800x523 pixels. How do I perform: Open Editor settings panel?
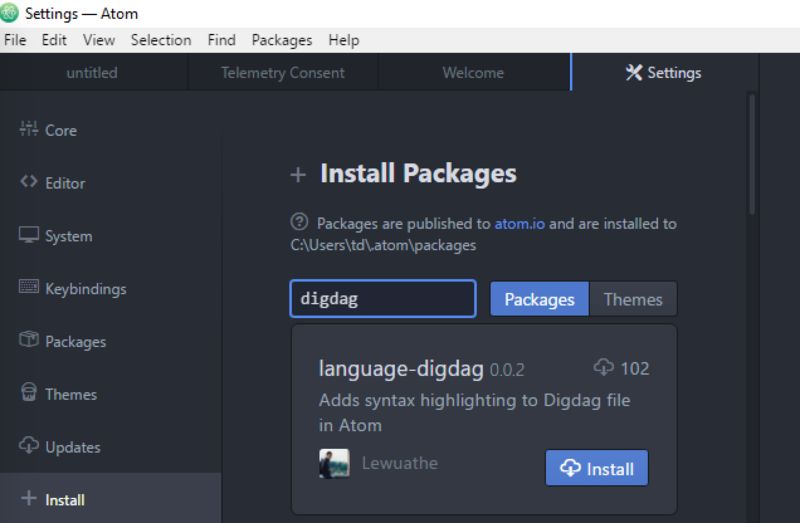tap(111, 183)
